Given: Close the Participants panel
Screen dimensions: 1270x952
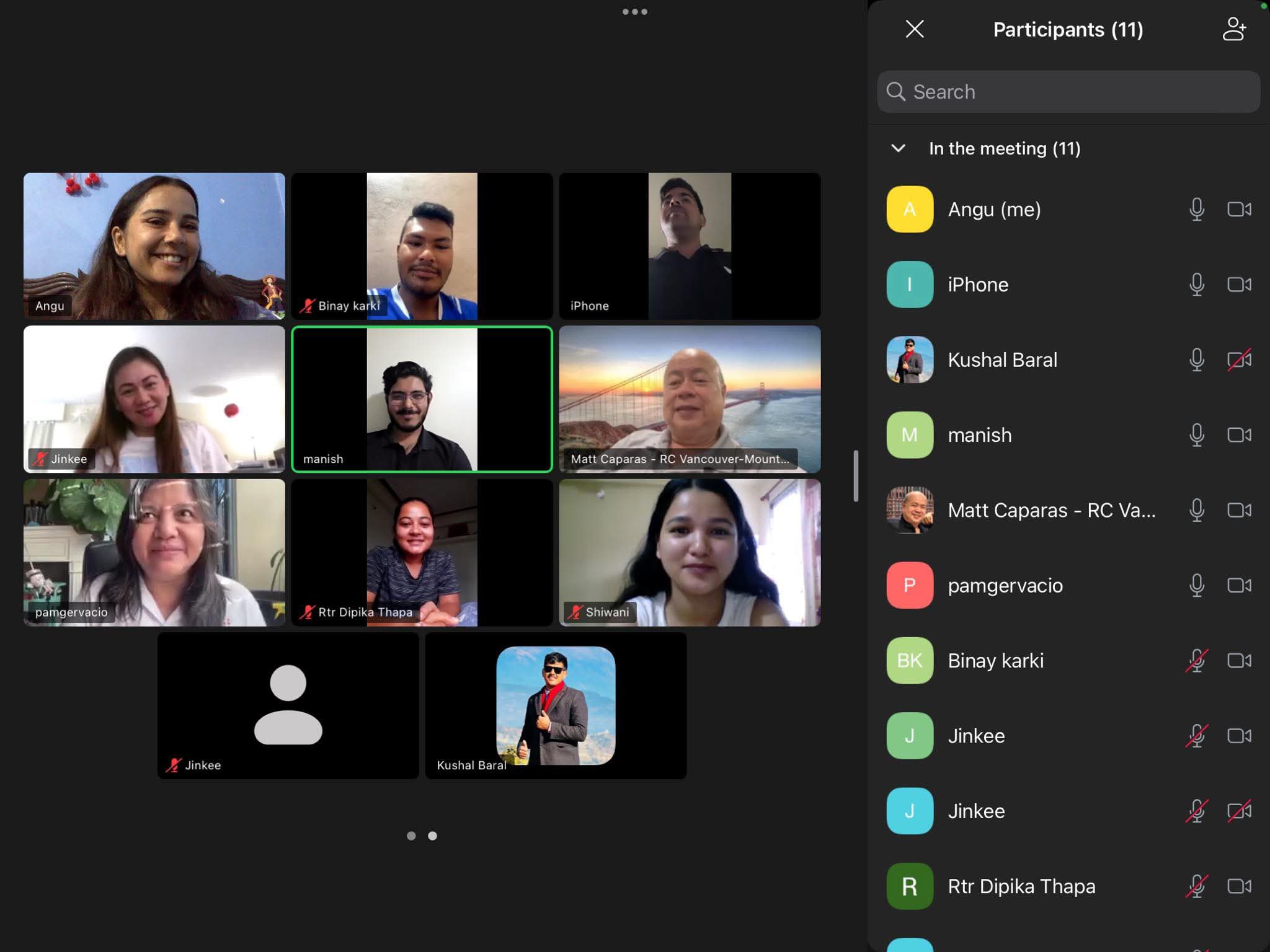Looking at the screenshot, I should click(915, 29).
